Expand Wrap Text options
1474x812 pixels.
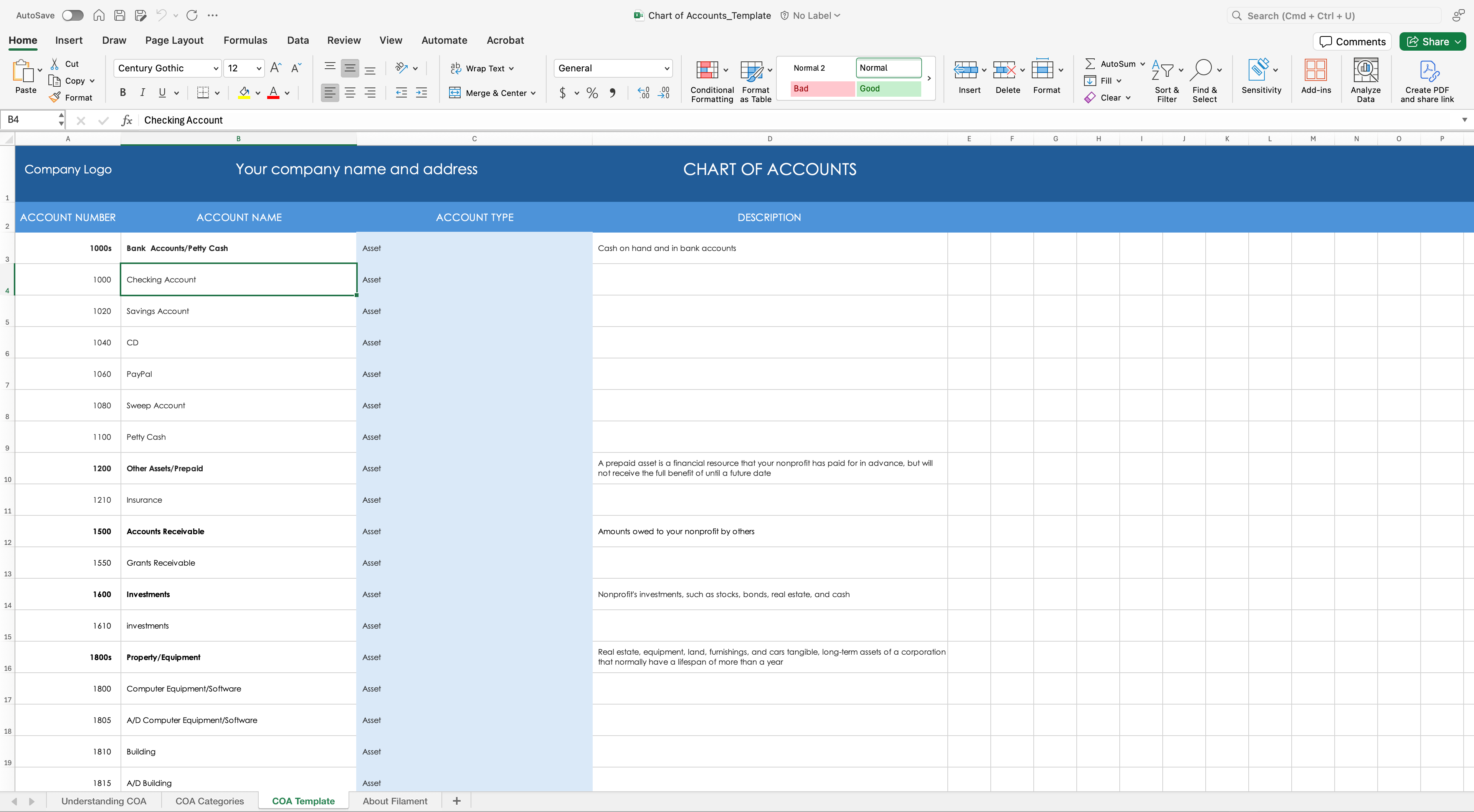click(511, 69)
